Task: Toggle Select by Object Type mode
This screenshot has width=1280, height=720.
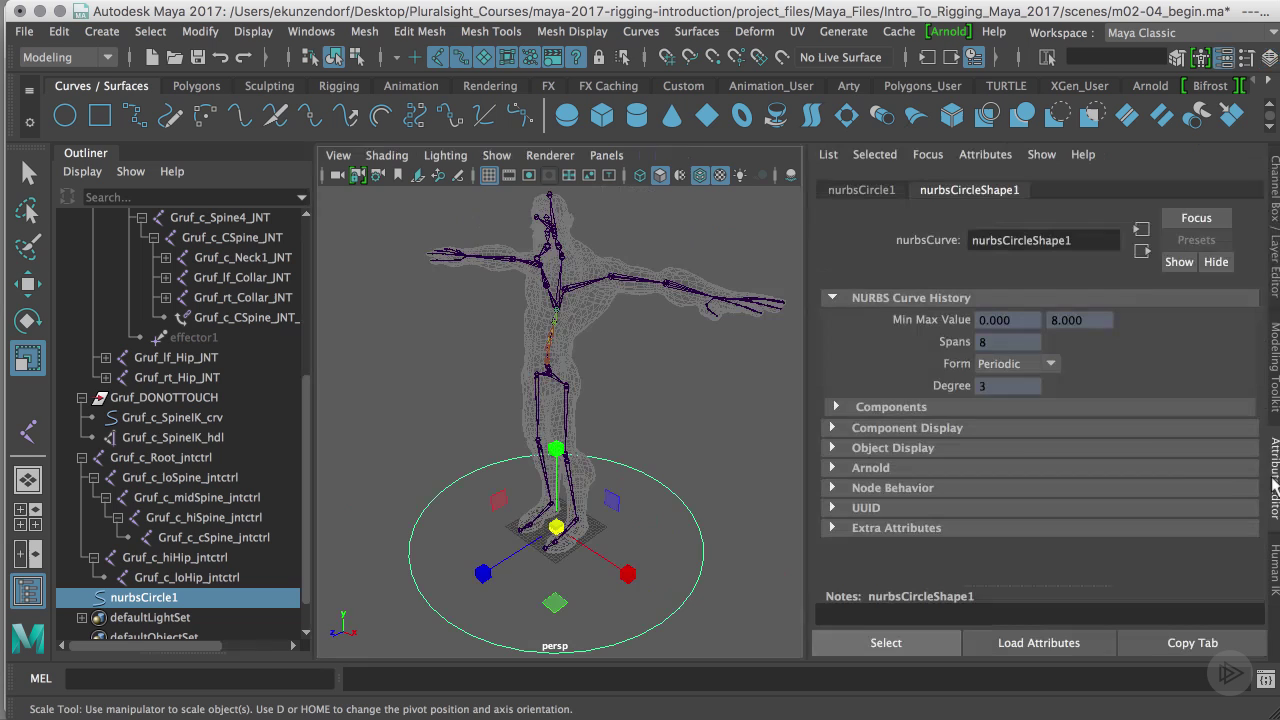Action: (334, 57)
